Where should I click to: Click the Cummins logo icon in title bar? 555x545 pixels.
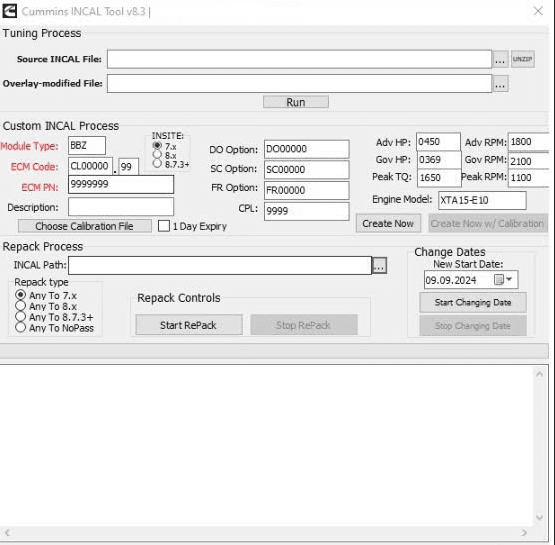(9, 11)
